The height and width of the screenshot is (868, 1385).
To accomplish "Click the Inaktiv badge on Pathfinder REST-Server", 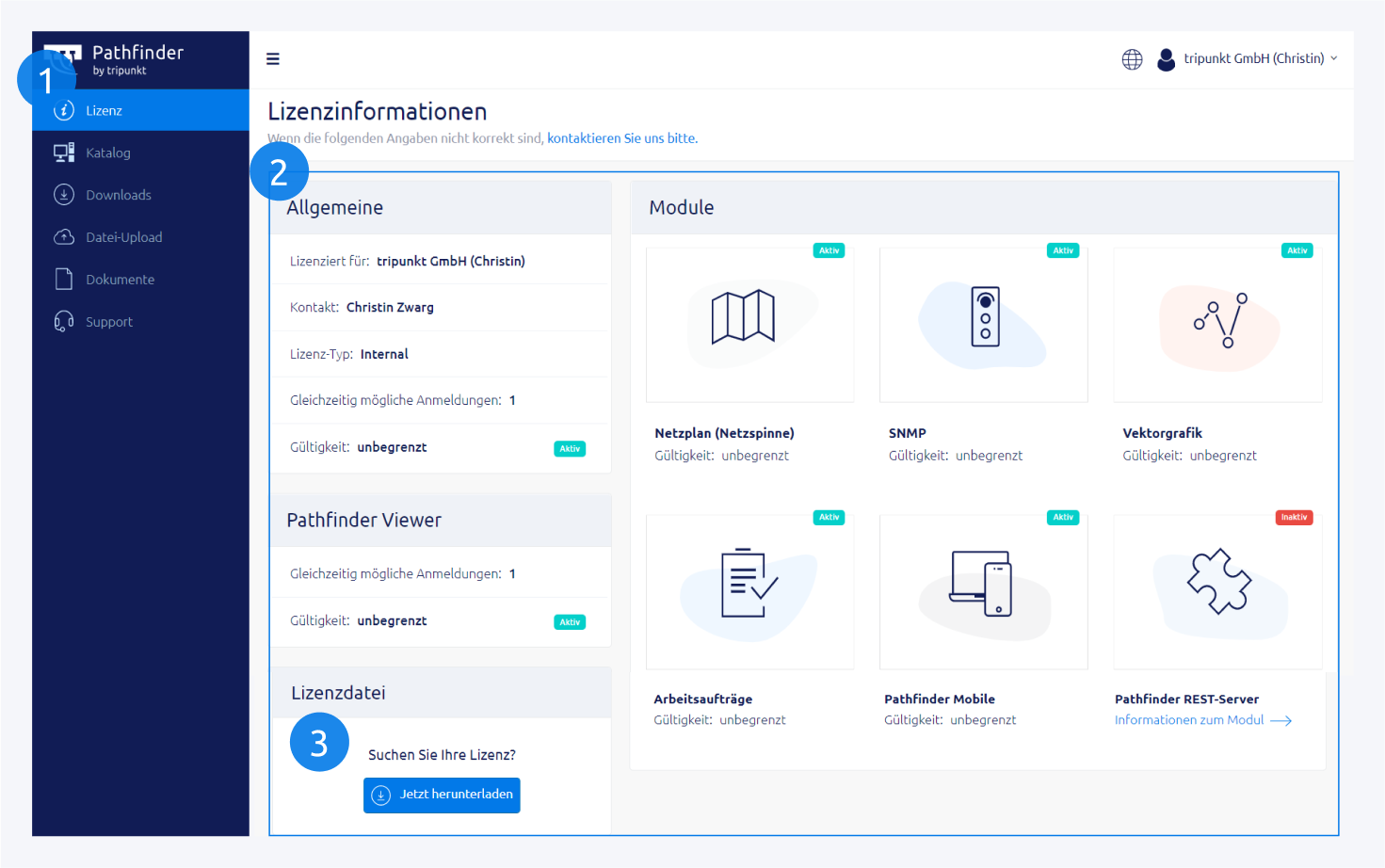I will point(1294,518).
